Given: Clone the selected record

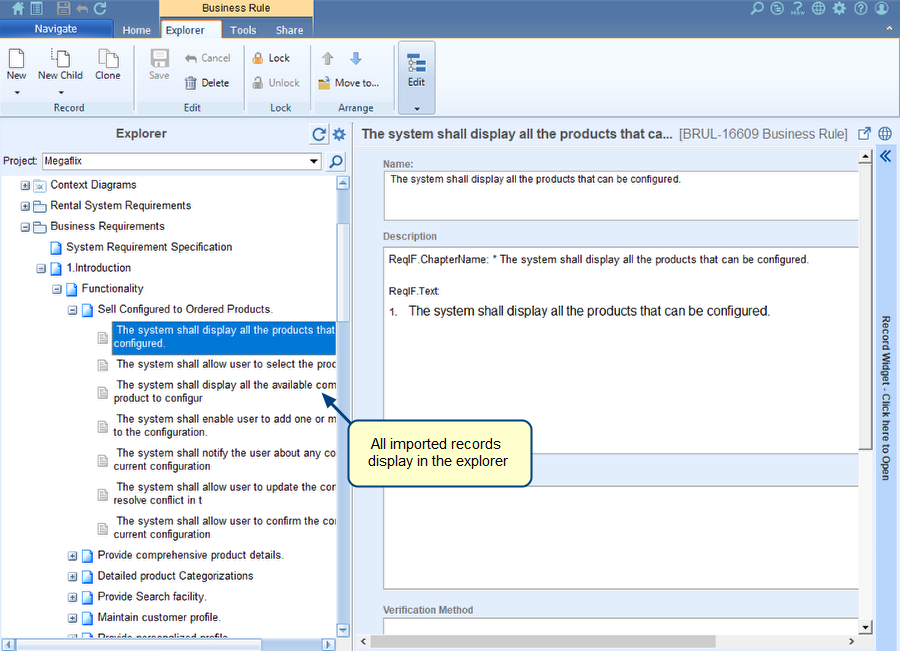Looking at the screenshot, I should 108,64.
